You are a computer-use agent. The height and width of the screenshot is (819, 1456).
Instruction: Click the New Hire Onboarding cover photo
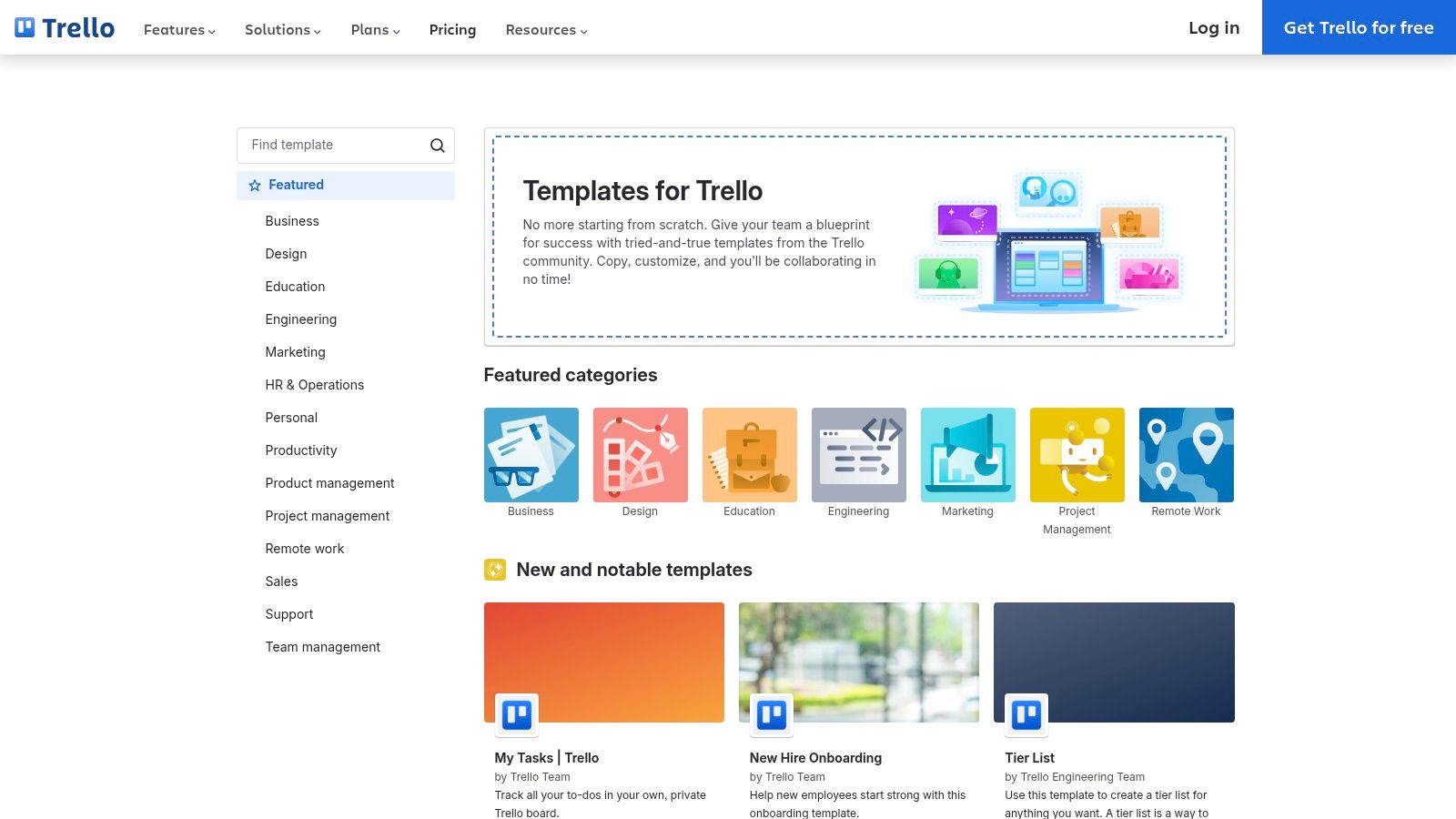pyautogui.click(x=859, y=662)
